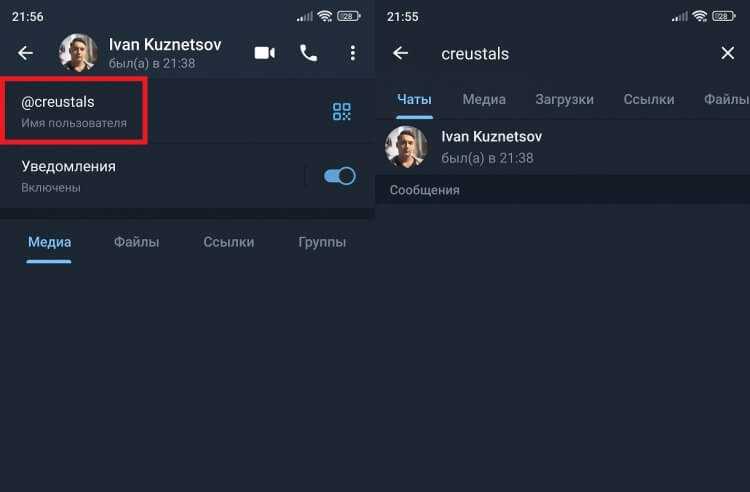Switch to the Ссылки tab in profile
The height and width of the screenshot is (492, 750).
pyautogui.click(x=229, y=242)
